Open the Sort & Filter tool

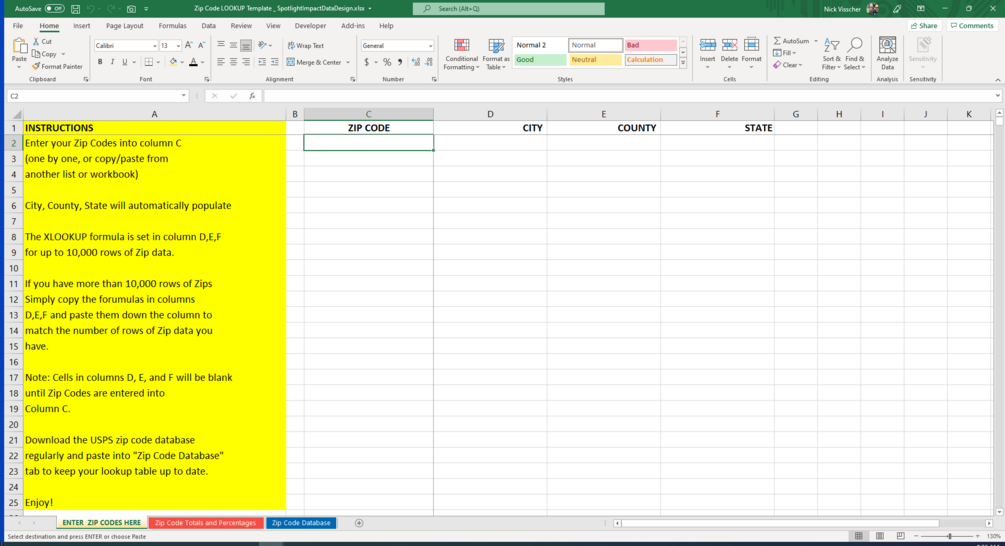click(831, 54)
